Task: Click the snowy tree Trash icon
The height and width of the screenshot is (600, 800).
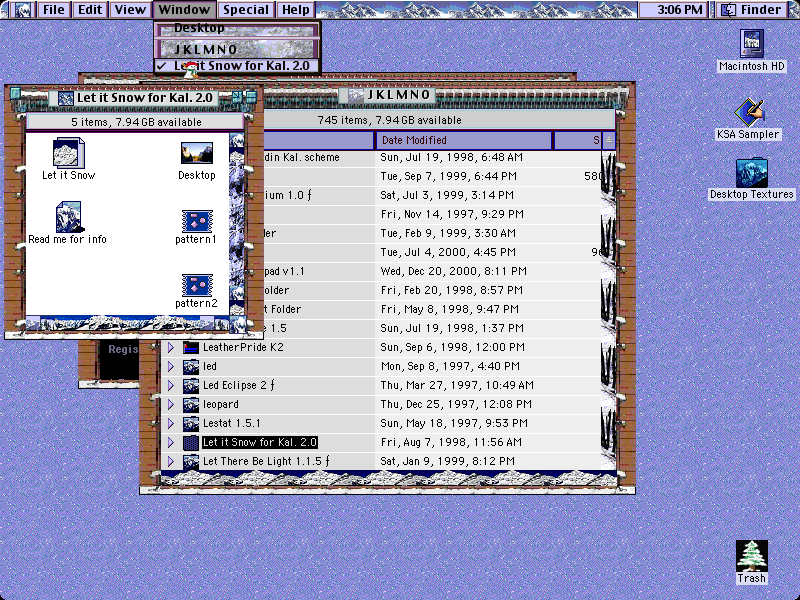Action: [x=752, y=556]
